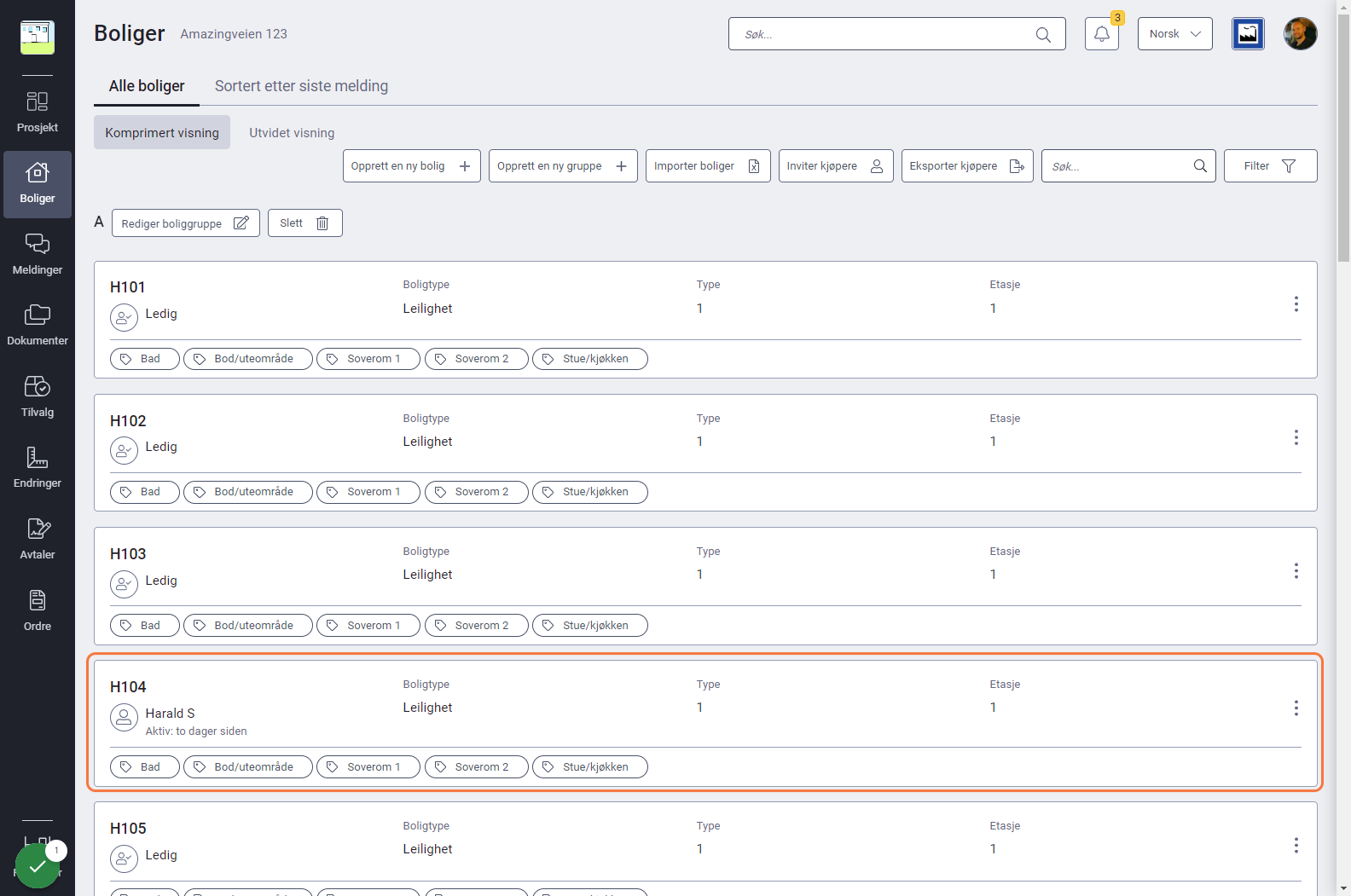
Task: Click Opprett en ny bolig button
Action: pyautogui.click(x=411, y=166)
